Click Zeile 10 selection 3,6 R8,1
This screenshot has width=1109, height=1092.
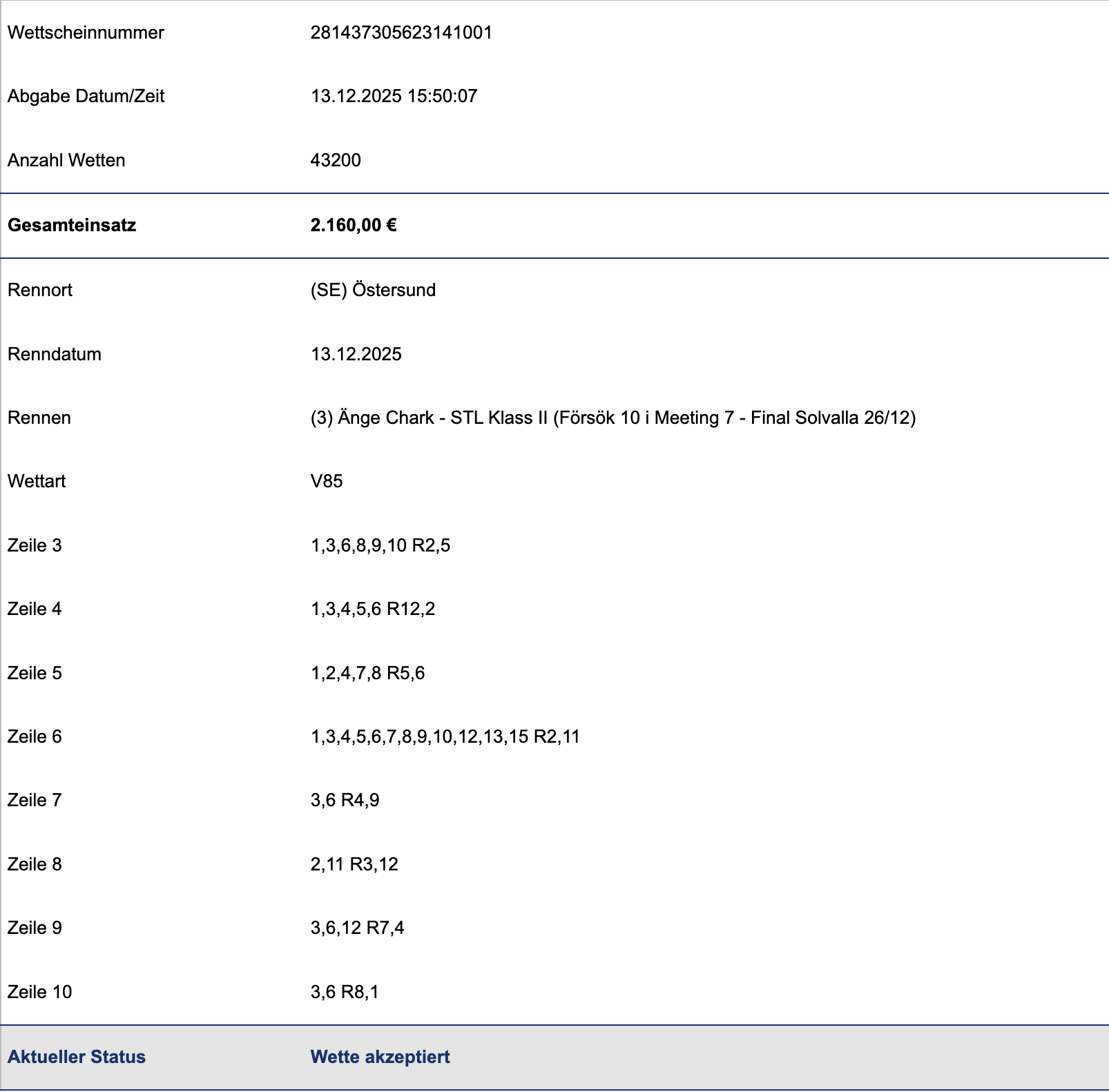(x=345, y=992)
